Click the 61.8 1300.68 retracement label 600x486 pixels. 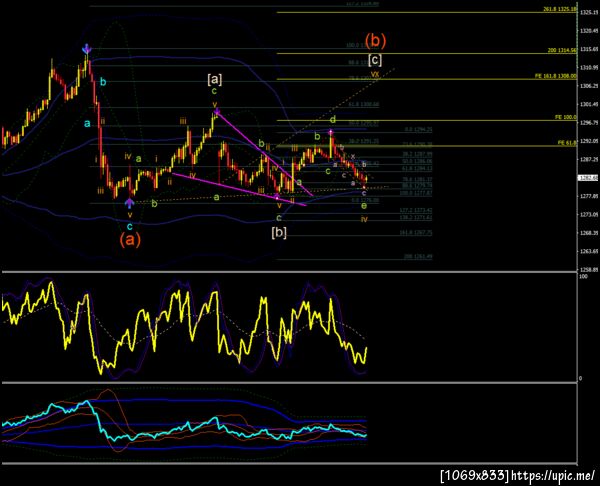[363, 104]
